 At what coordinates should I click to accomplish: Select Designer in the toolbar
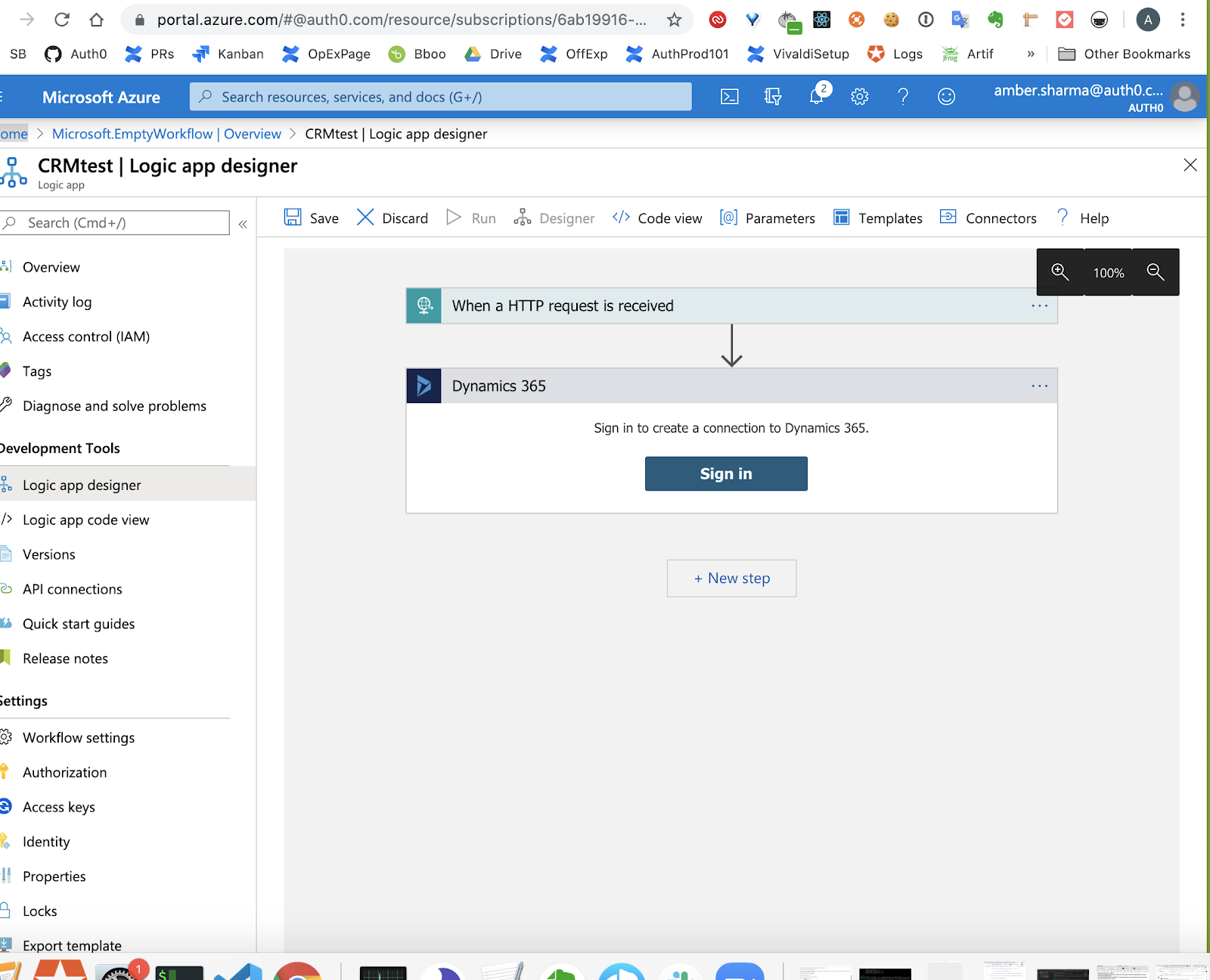[554, 218]
